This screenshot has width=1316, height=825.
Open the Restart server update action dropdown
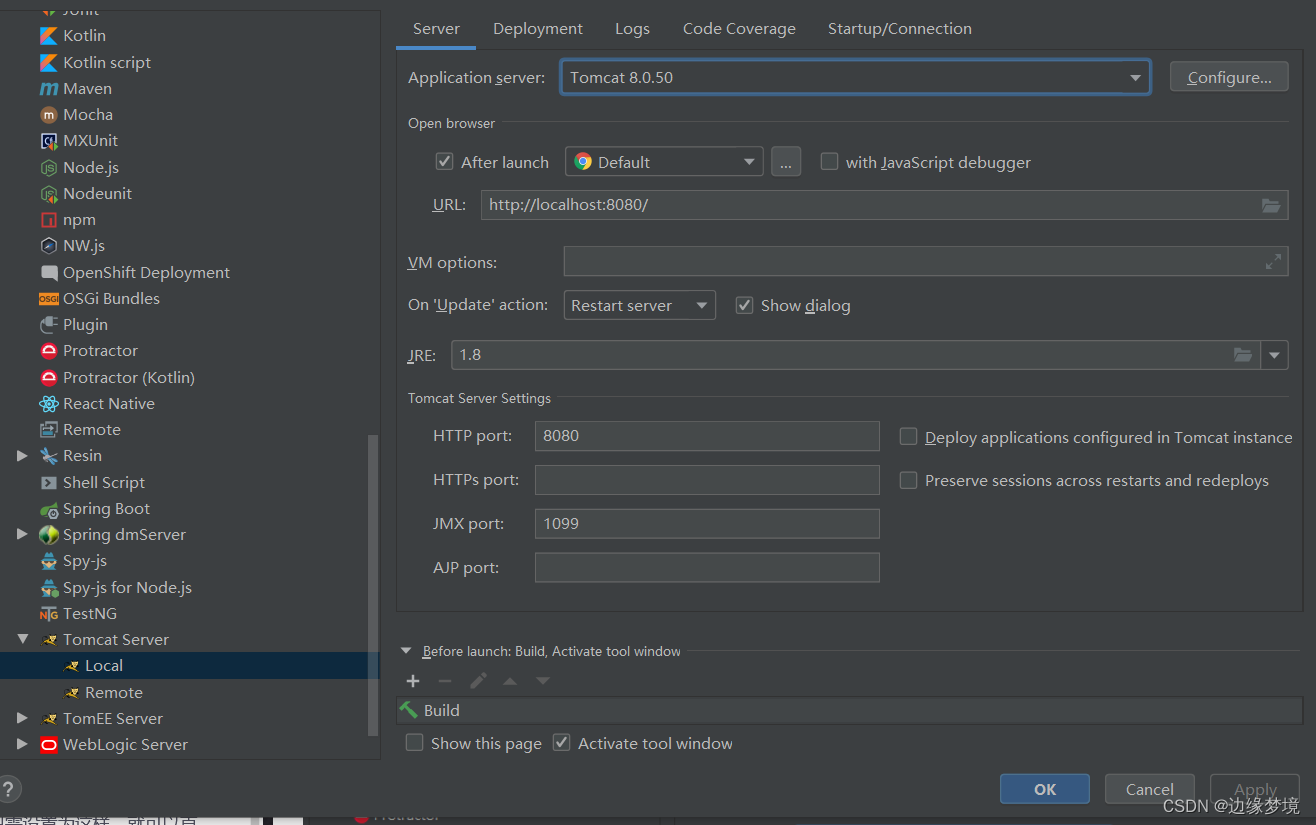640,305
